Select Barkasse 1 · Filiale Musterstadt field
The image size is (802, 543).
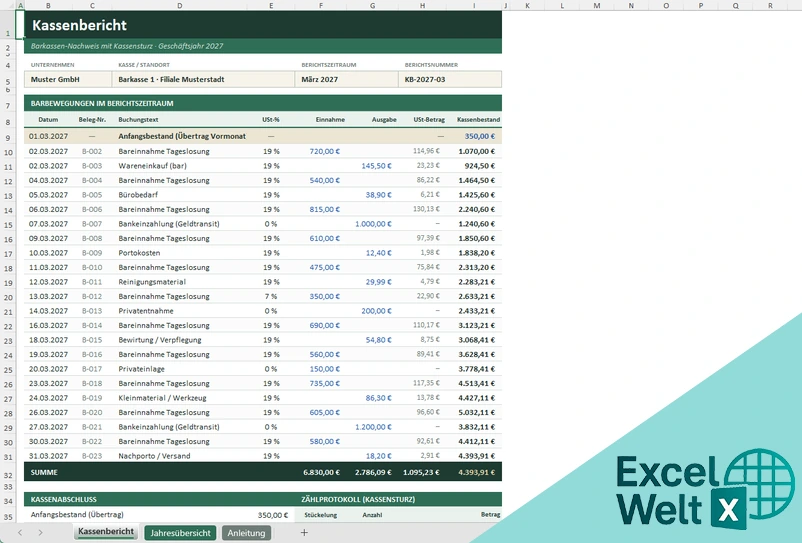coord(203,79)
